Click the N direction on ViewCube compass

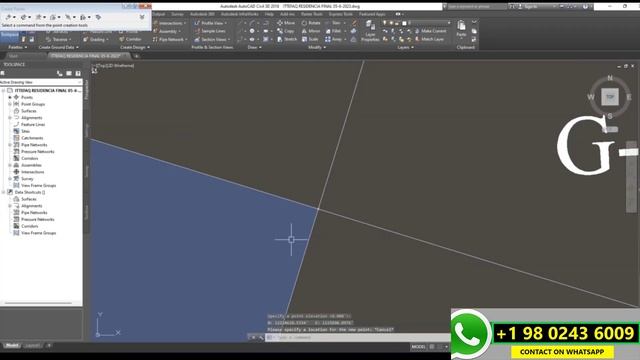(610, 78)
